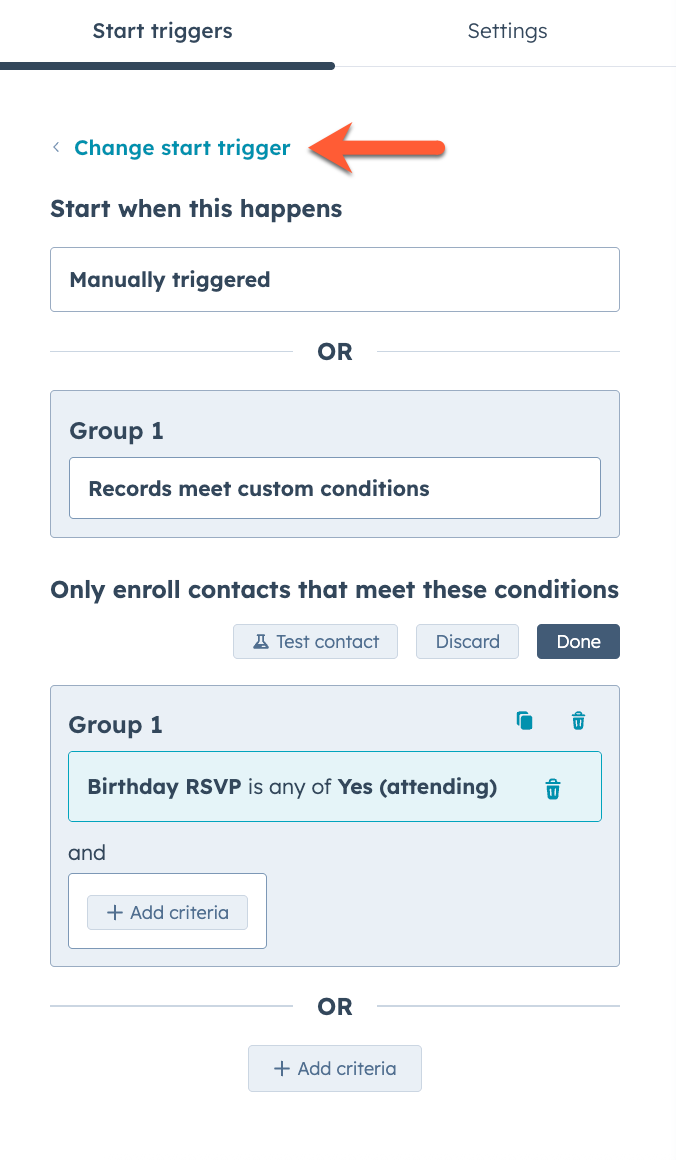The width and height of the screenshot is (676, 1160).
Task: Open the Manually triggered trigger for editing
Action: (x=334, y=280)
